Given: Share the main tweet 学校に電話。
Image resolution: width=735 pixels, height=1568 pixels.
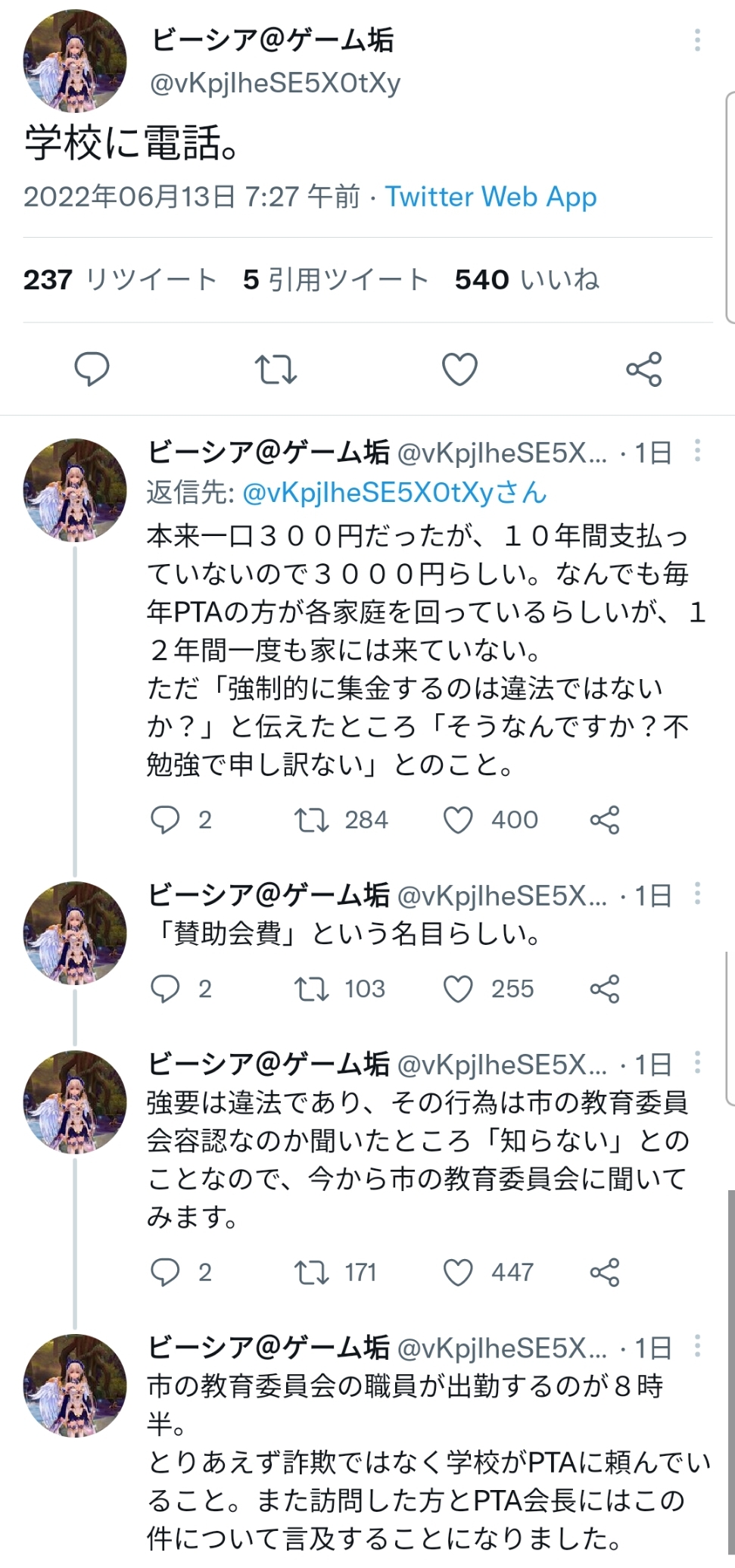Looking at the screenshot, I should (643, 369).
